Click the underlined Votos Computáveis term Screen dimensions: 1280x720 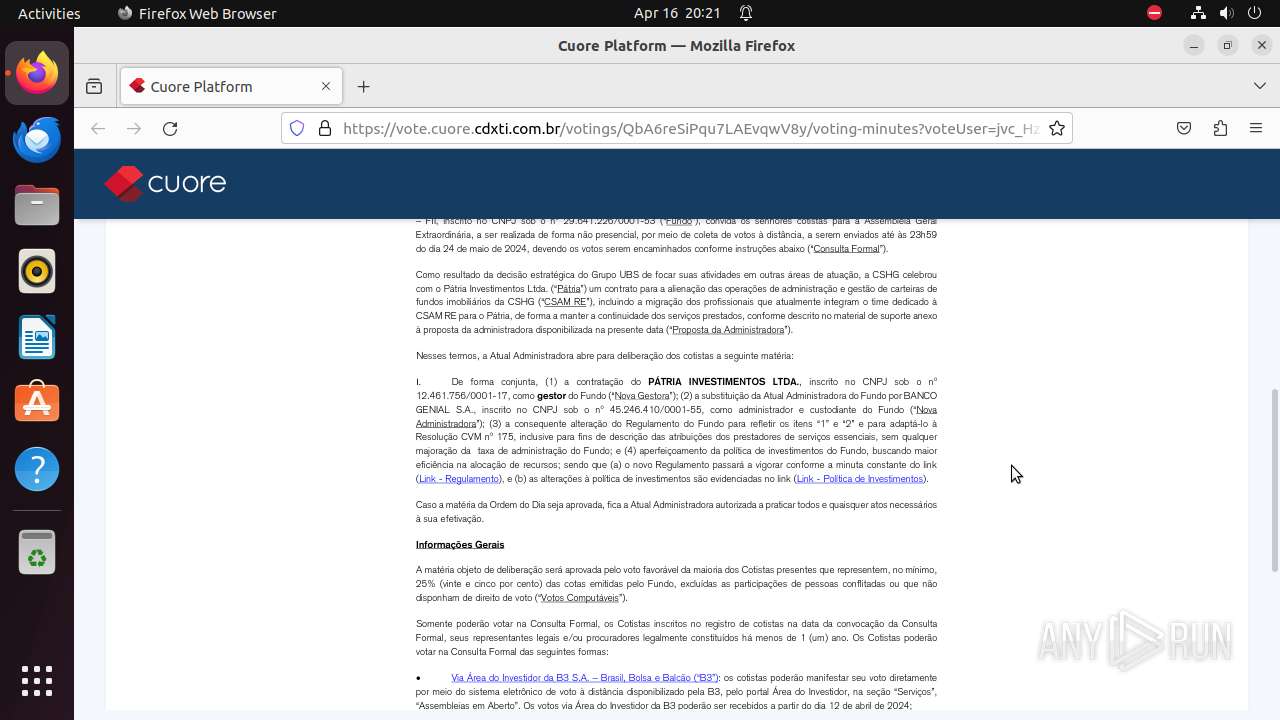point(580,598)
